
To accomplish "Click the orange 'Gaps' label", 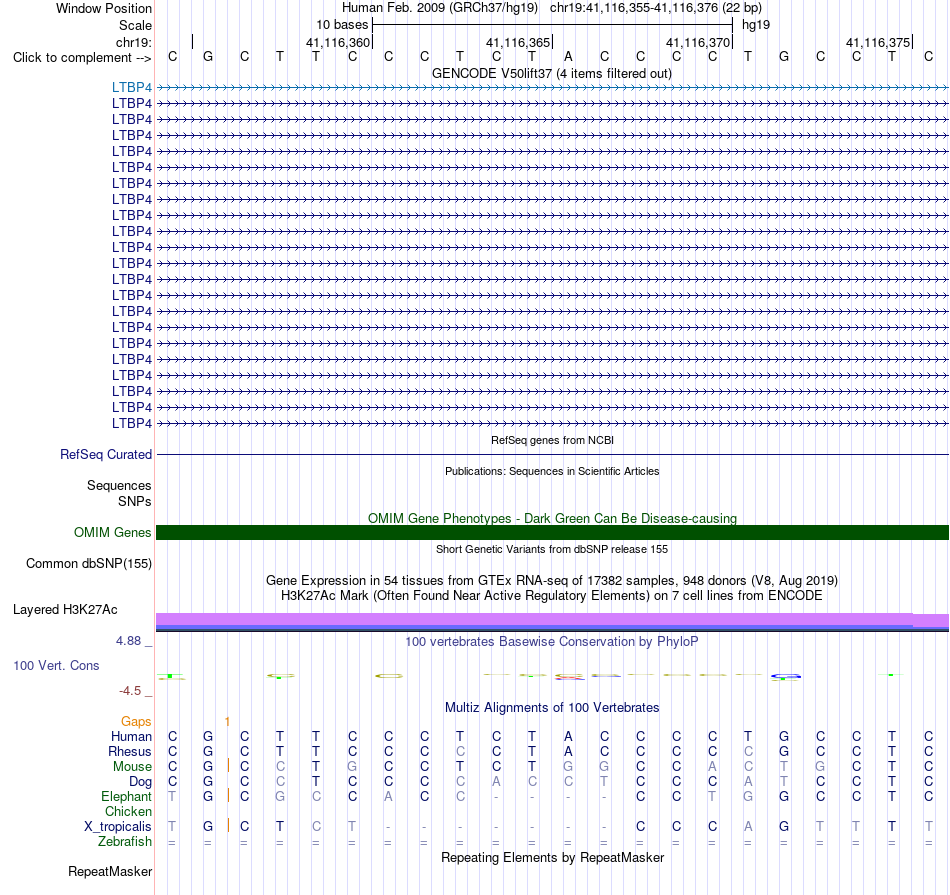I will point(136,721).
